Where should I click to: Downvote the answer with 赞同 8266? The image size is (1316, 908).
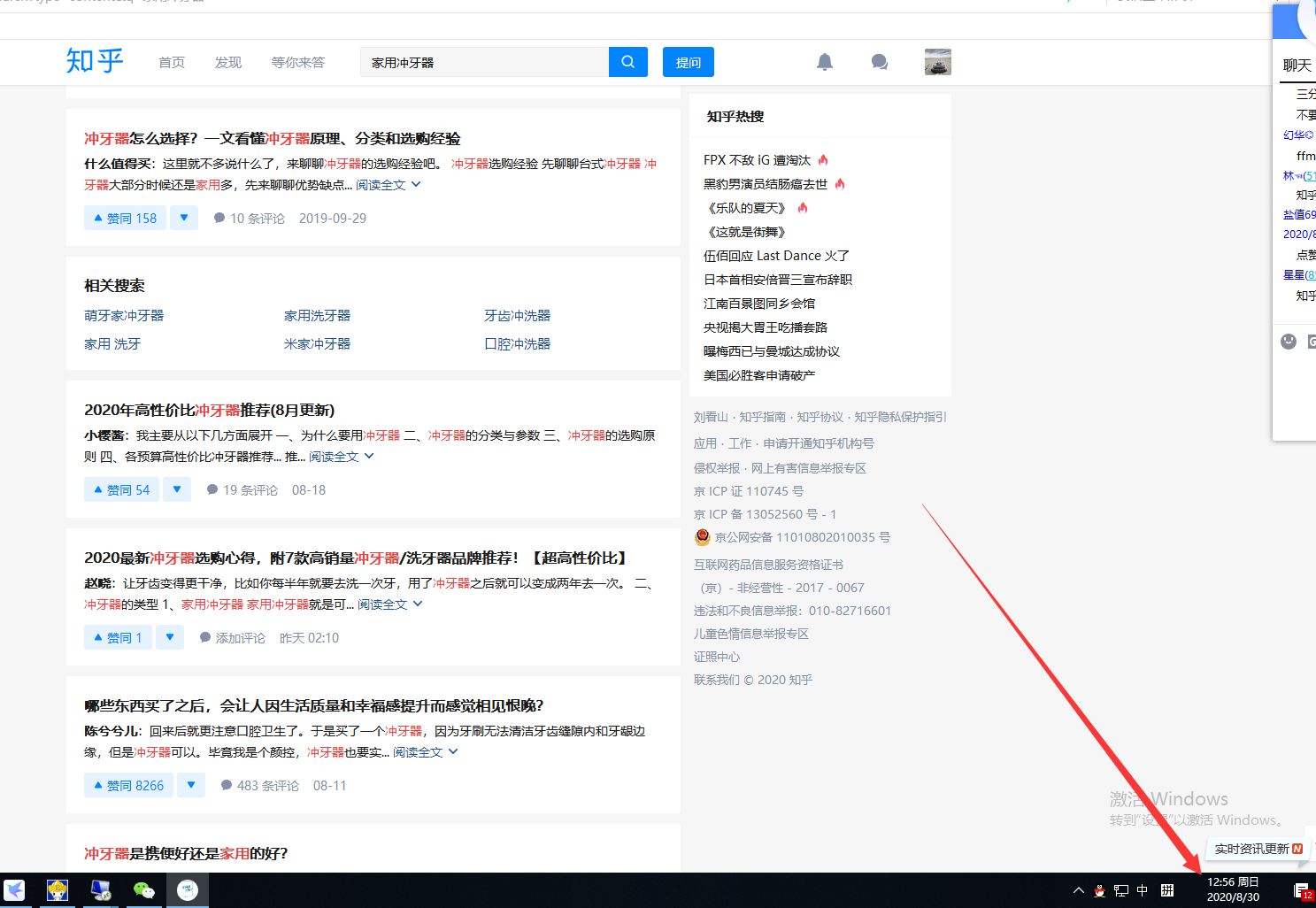[x=191, y=785]
